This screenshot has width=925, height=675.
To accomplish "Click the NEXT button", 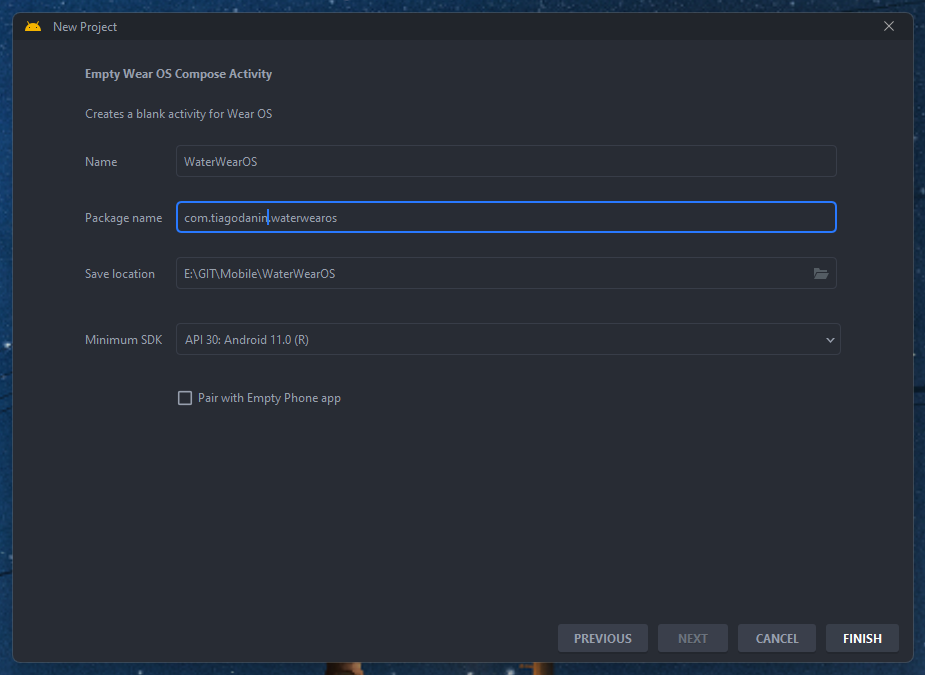I will click(692, 639).
